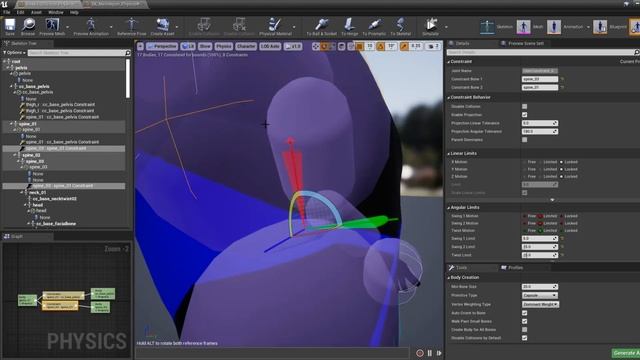This screenshot has height=360, width=640.
Task: Click search magnifier in Skeleton Tree
Action: click(x=128, y=53)
